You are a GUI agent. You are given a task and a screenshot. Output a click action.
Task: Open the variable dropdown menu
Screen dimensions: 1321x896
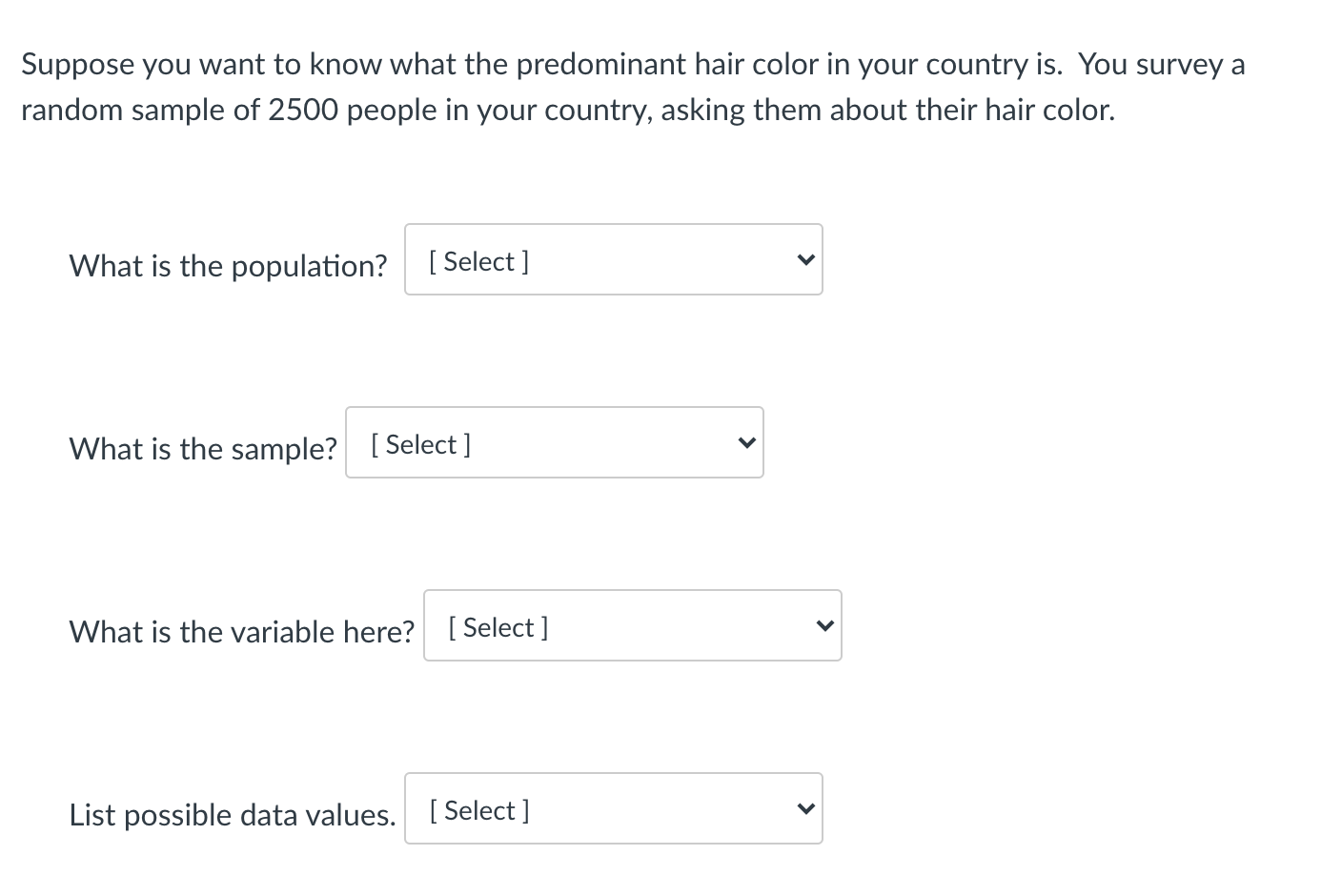click(x=632, y=626)
